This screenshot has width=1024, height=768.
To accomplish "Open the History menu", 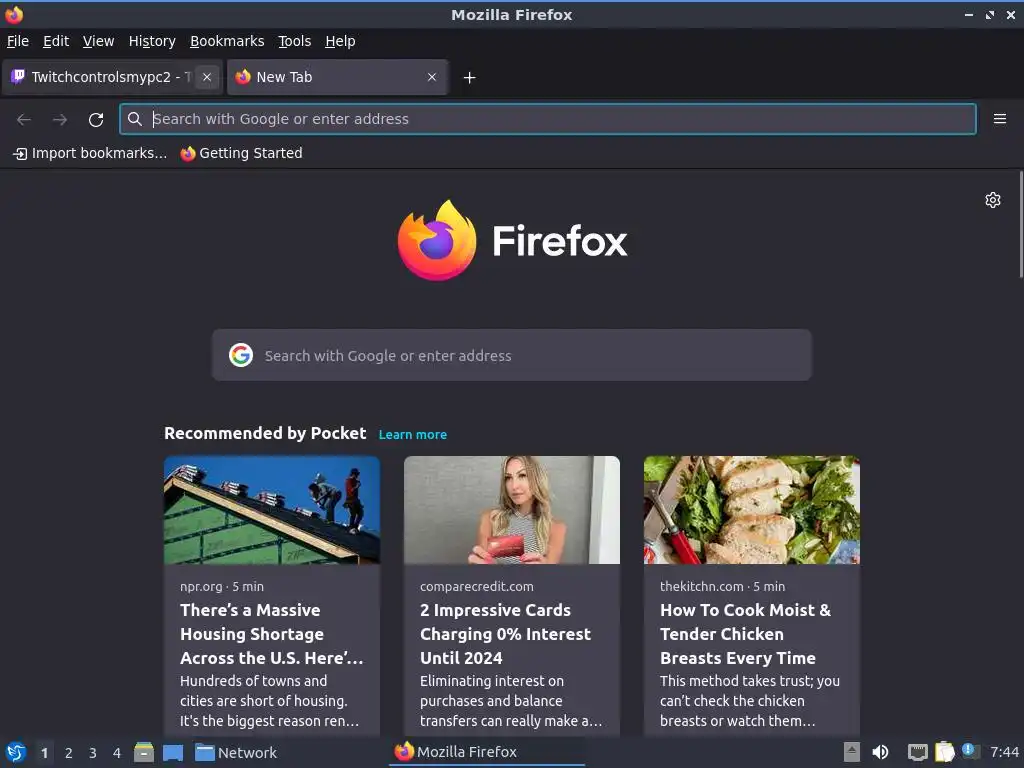I will [x=152, y=41].
